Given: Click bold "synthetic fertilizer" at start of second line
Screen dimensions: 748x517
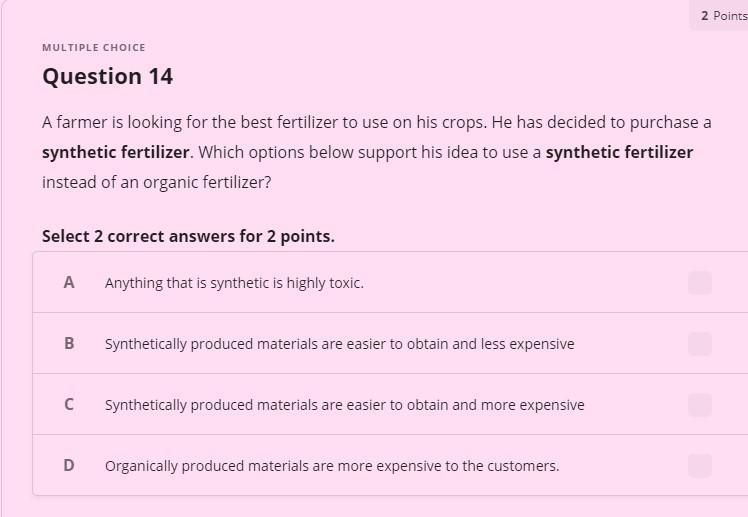Looking at the screenshot, I should [115, 153].
